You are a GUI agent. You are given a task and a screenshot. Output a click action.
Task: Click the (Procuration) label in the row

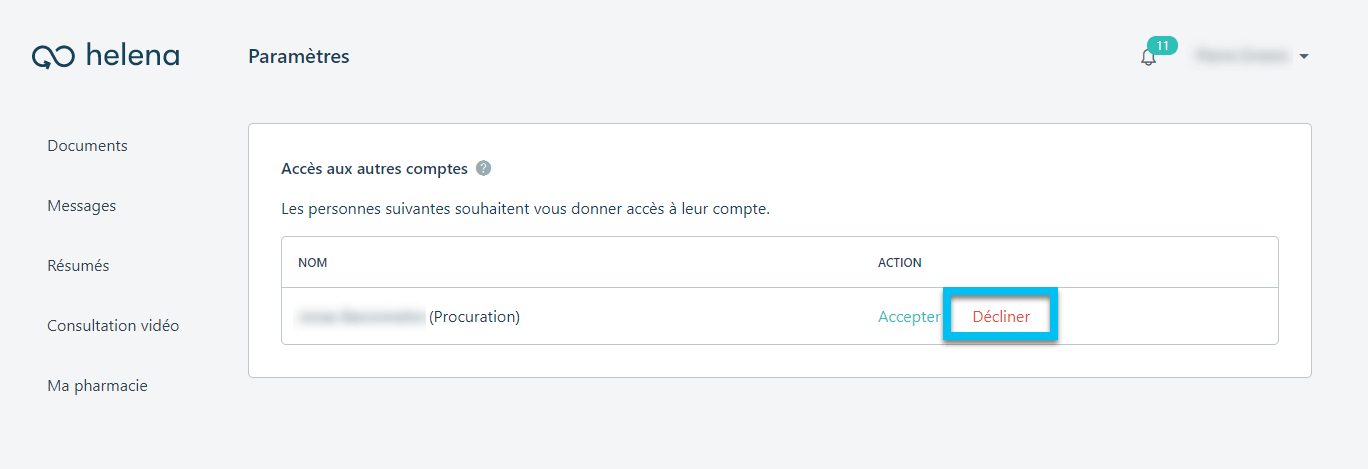475,317
